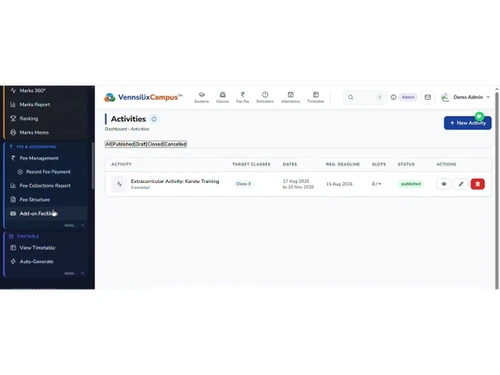
Task: Filter activities by Cancelled
Action: [175, 144]
